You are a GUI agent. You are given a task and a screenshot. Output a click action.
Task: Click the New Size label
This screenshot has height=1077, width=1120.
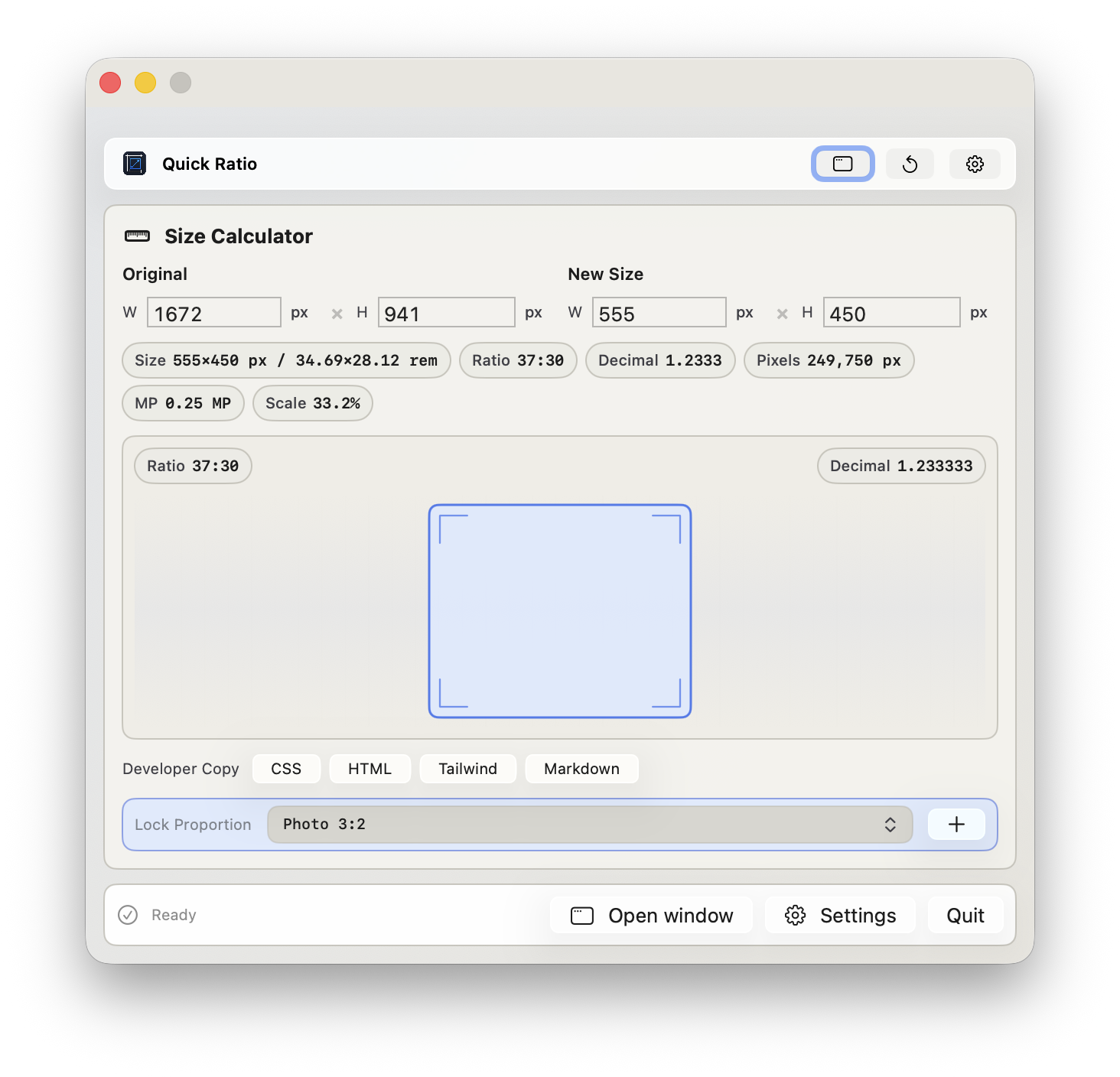[606, 274]
